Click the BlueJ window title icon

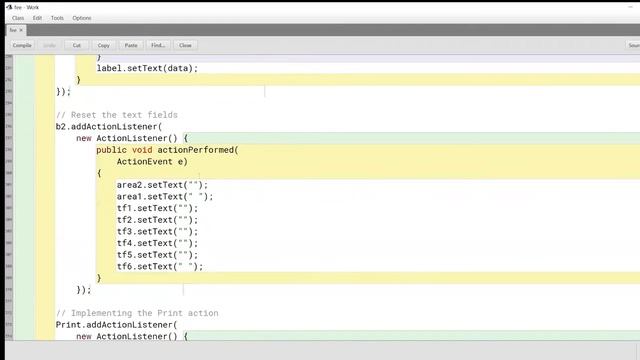click(x=9, y=7)
